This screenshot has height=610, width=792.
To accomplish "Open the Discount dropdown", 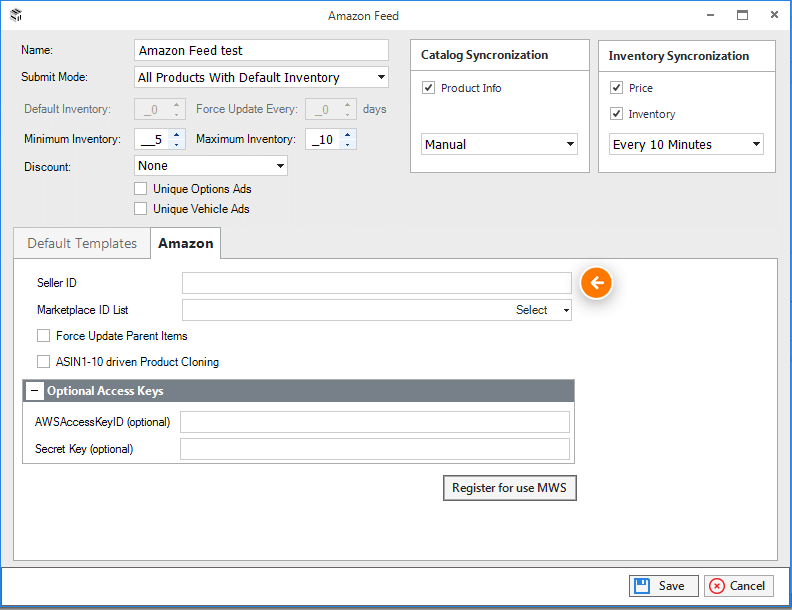I will click(280, 166).
